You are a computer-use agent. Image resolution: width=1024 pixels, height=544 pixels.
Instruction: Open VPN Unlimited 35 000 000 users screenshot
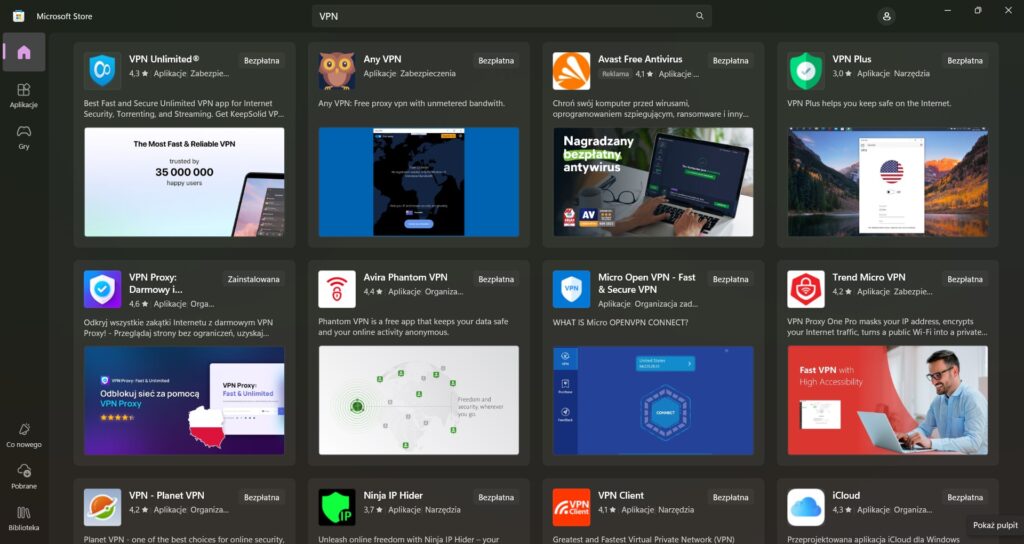tap(184, 182)
